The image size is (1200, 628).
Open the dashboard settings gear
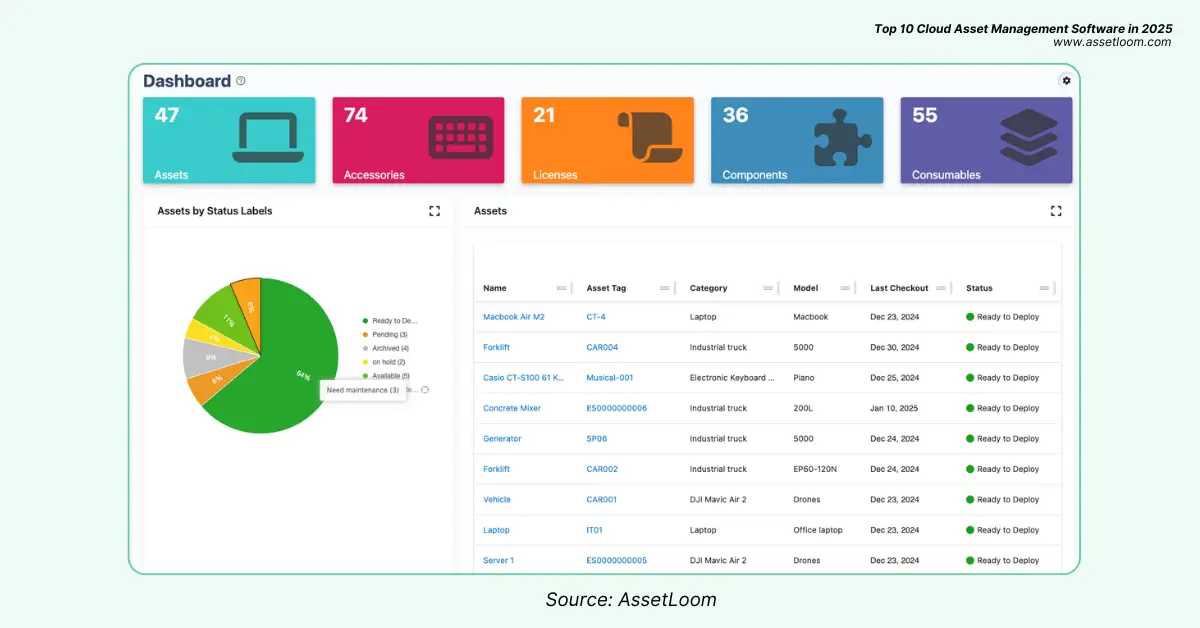tap(1066, 81)
